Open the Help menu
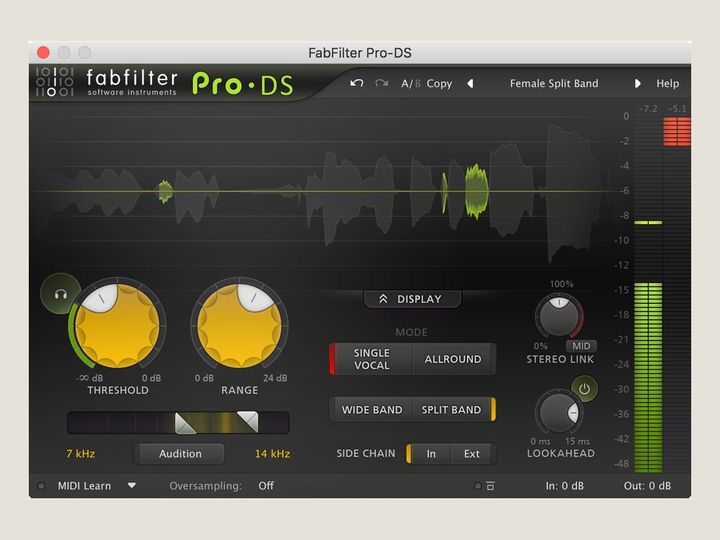 (667, 84)
